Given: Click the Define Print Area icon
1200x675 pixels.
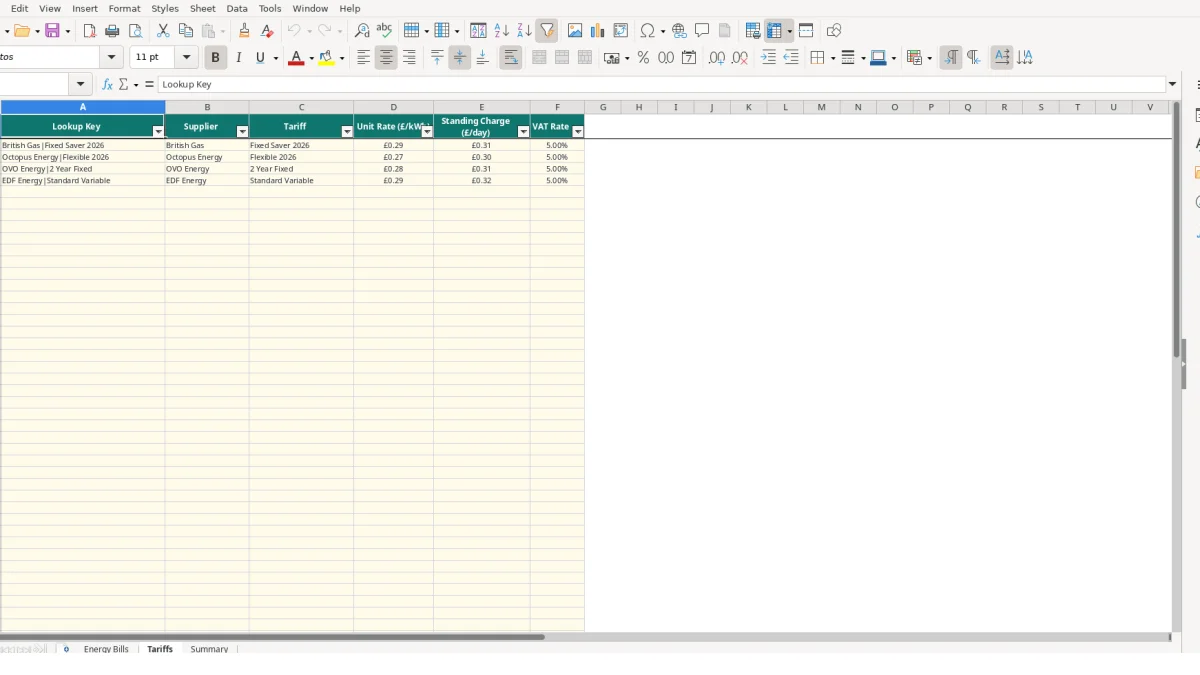Looking at the screenshot, I should (753, 31).
